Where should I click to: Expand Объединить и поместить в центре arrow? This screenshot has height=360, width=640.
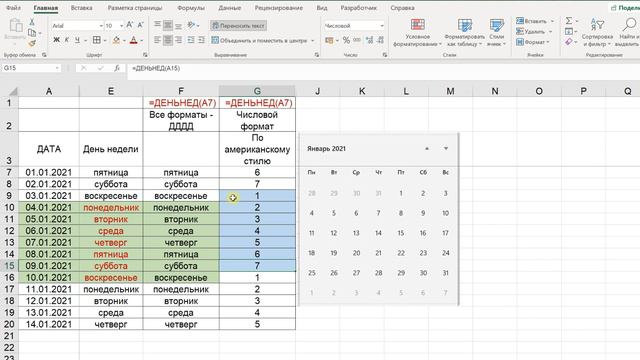(313, 40)
